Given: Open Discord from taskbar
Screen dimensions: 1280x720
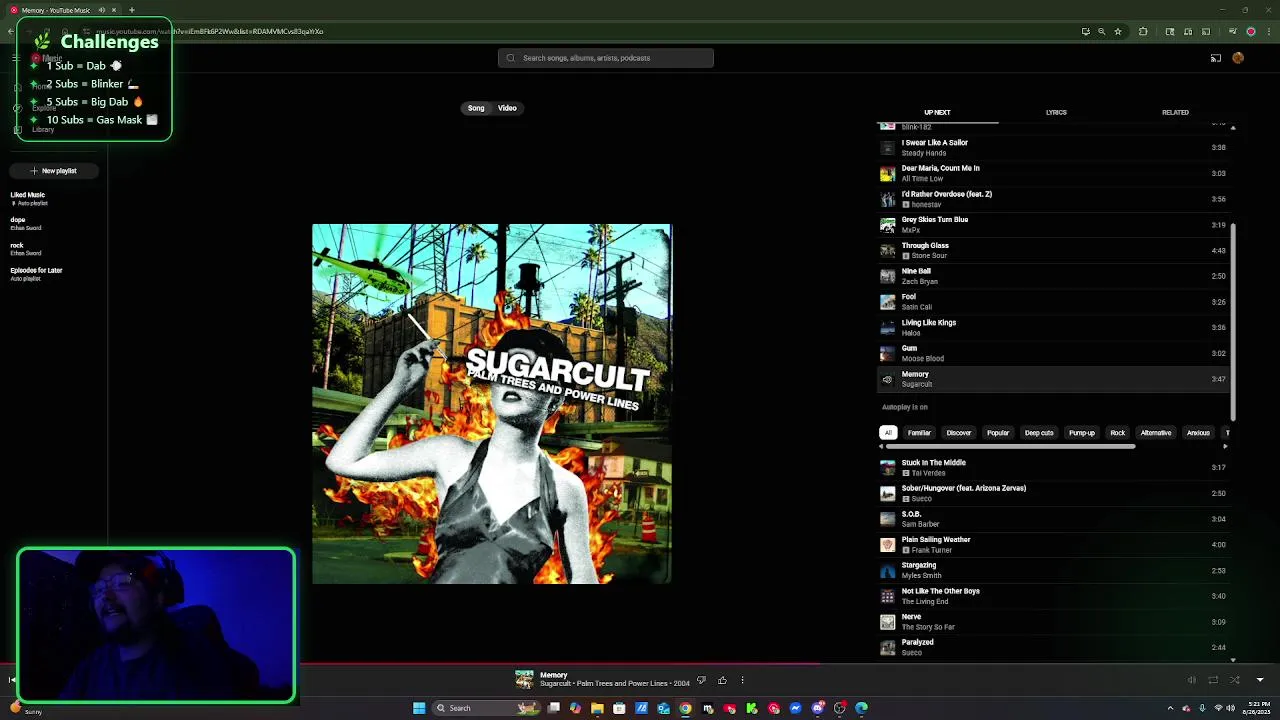Looking at the screenshot, I should tap(818, 708).
